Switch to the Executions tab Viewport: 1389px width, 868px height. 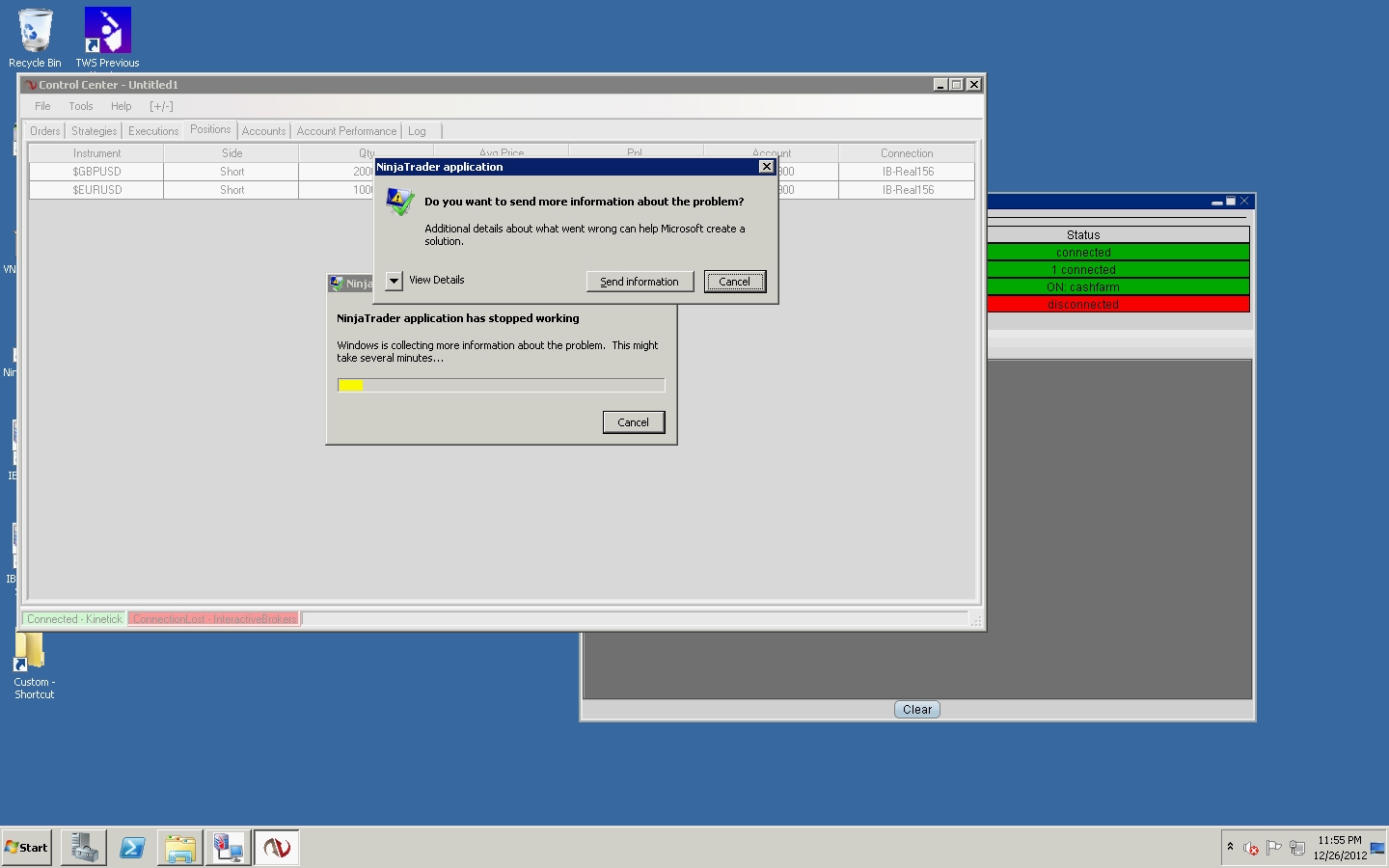(x=153, y=131)
